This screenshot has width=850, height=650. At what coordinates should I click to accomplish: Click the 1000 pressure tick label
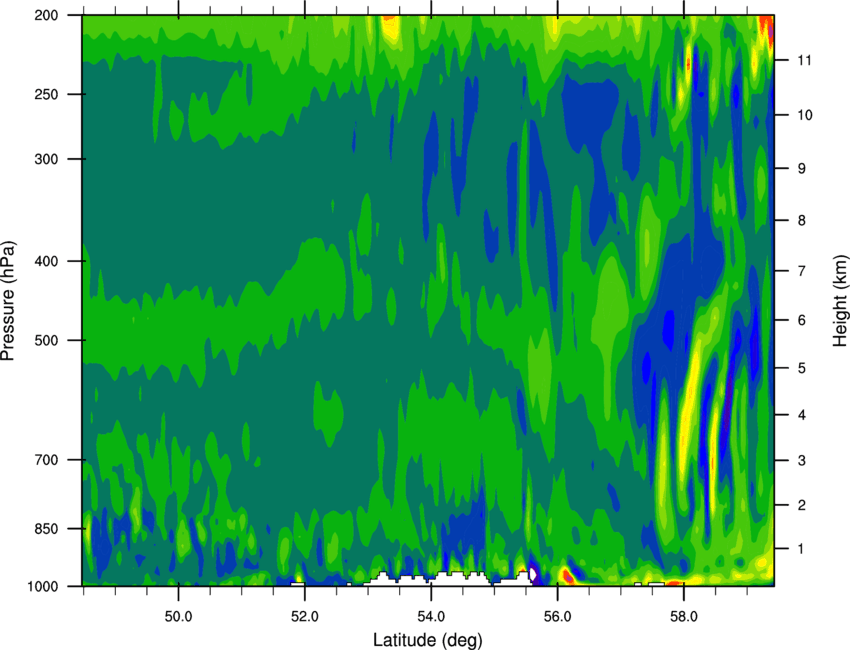click(43, 587)
